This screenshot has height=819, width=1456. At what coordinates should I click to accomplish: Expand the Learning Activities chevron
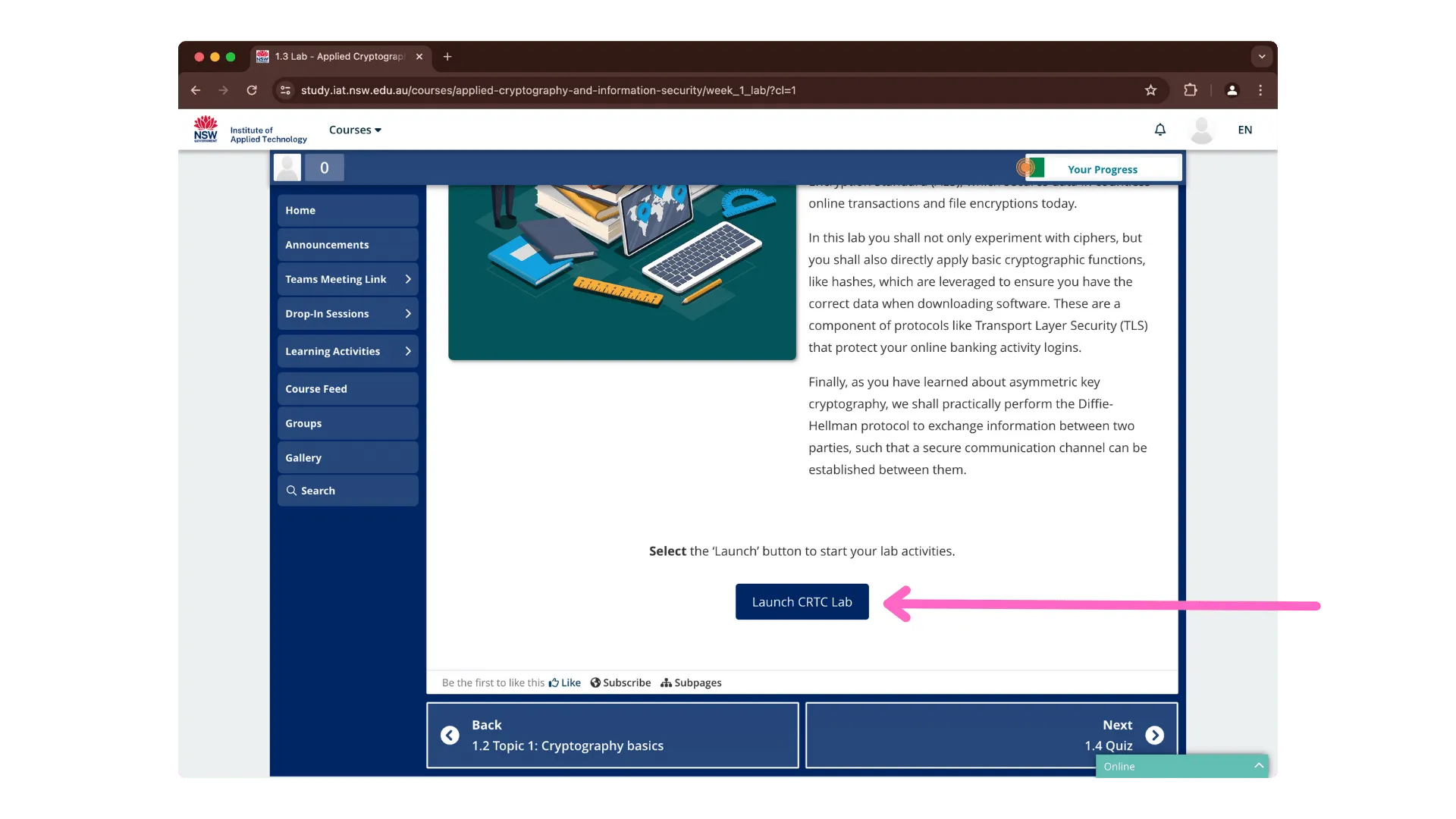408,351
